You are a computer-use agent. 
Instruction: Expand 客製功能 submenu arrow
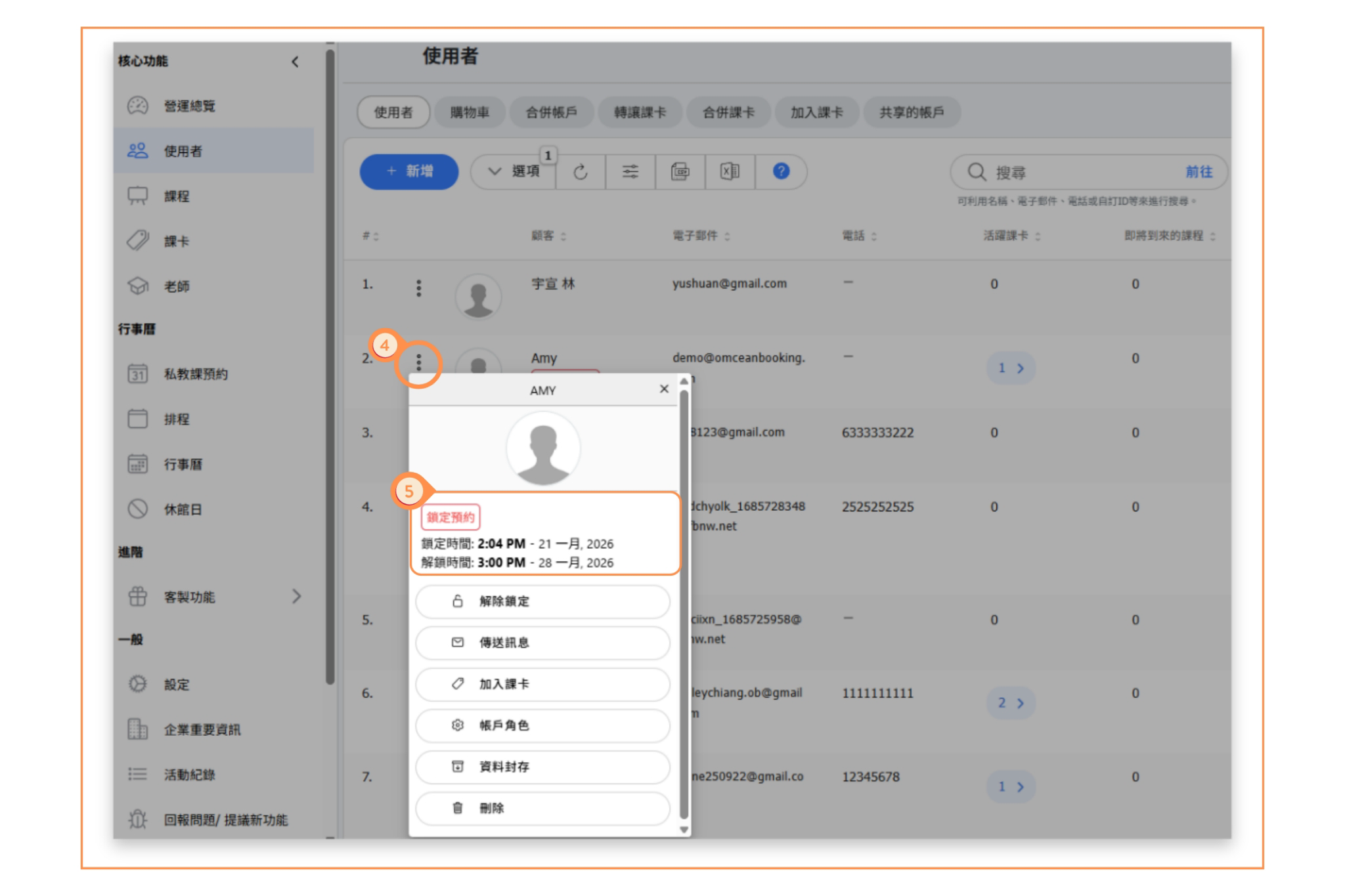[x=296, y=596]
